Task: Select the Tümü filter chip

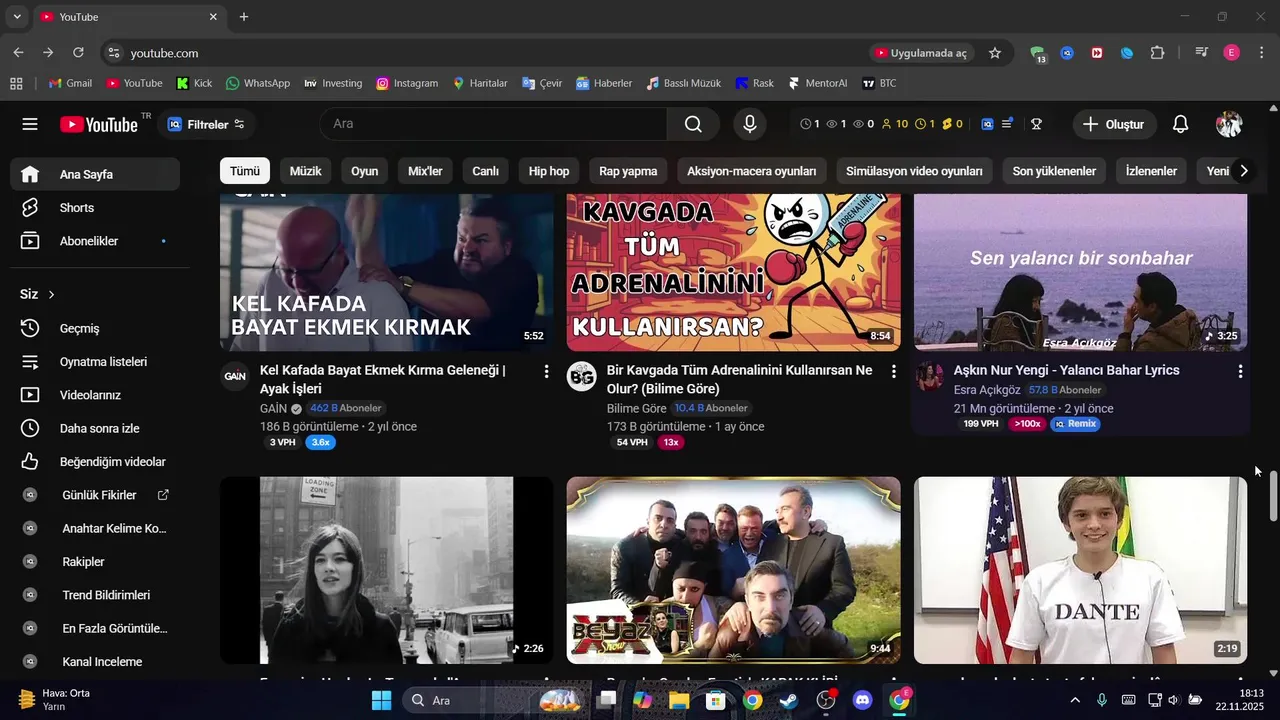Action: [245, 171]
